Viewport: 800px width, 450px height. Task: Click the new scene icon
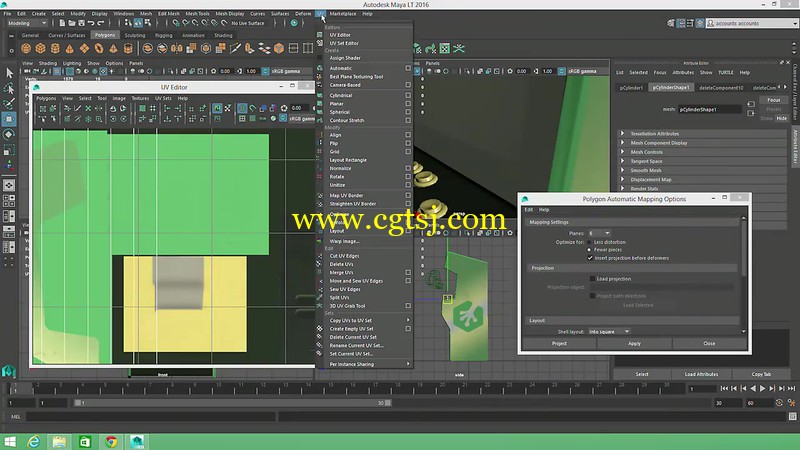click(62, 23)
